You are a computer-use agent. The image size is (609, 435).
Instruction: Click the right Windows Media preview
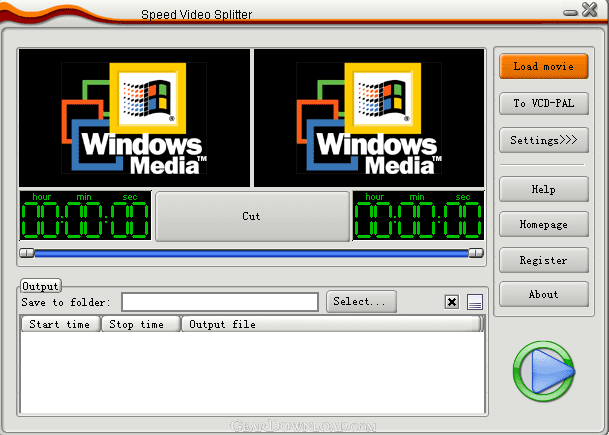tap(369, 118)
